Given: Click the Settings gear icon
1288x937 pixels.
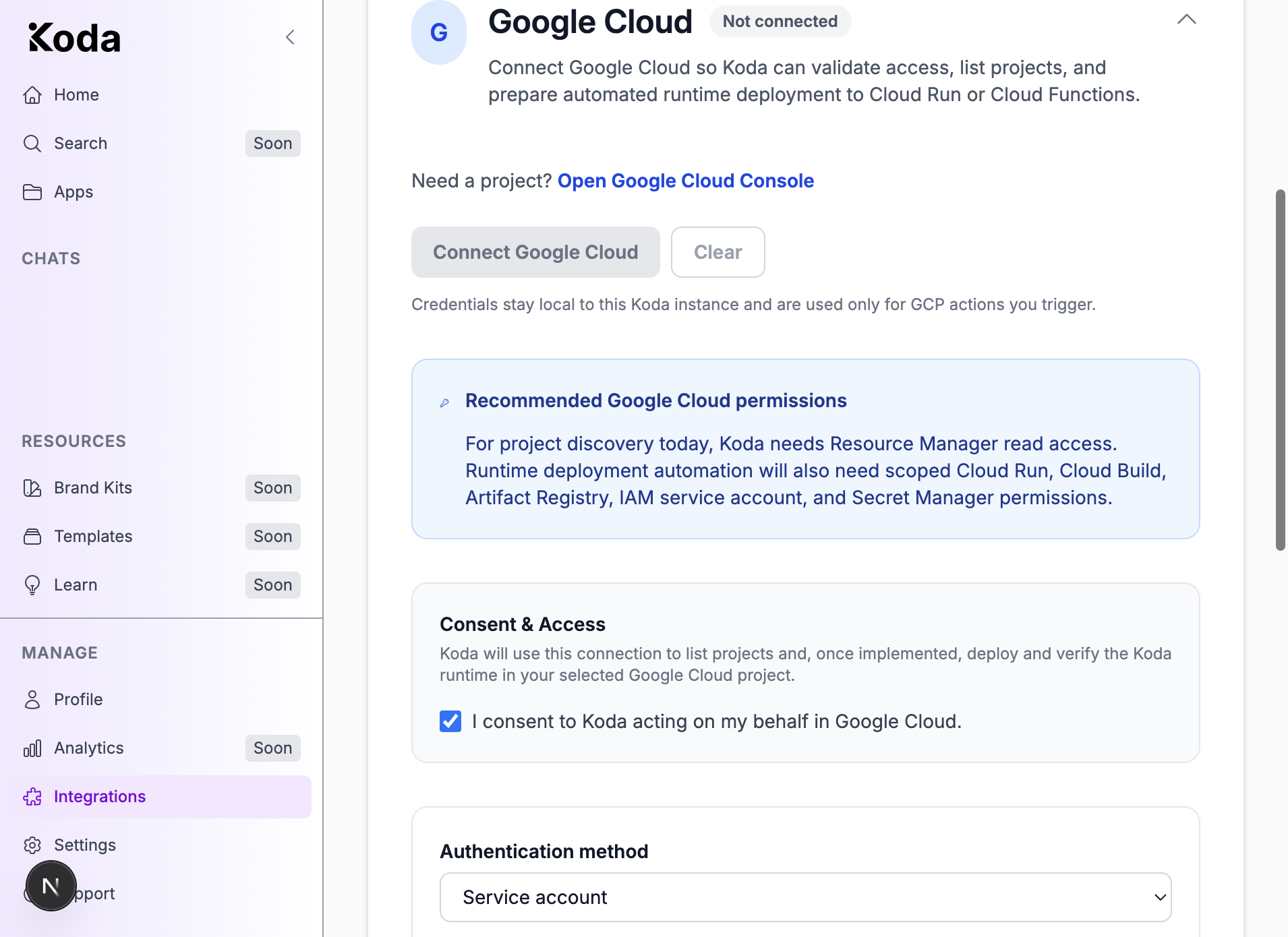Looking at the screenshot, I should coord(32,845).
